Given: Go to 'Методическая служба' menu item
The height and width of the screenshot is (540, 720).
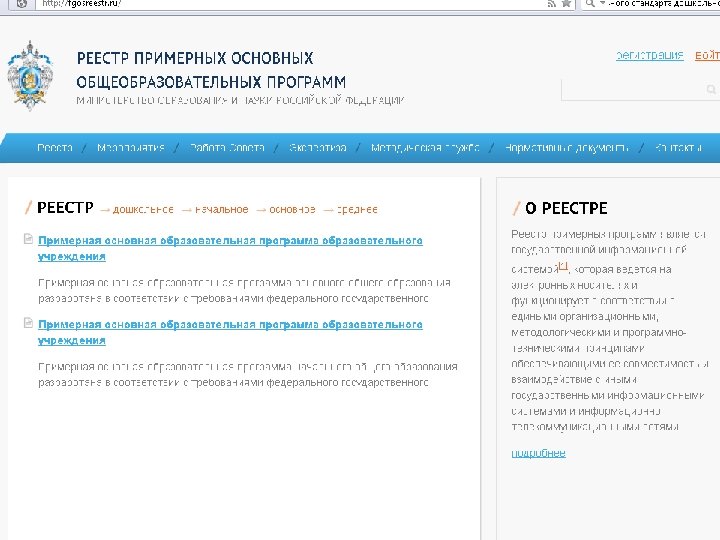Looking at the screenshot, I should pos(425,148).
